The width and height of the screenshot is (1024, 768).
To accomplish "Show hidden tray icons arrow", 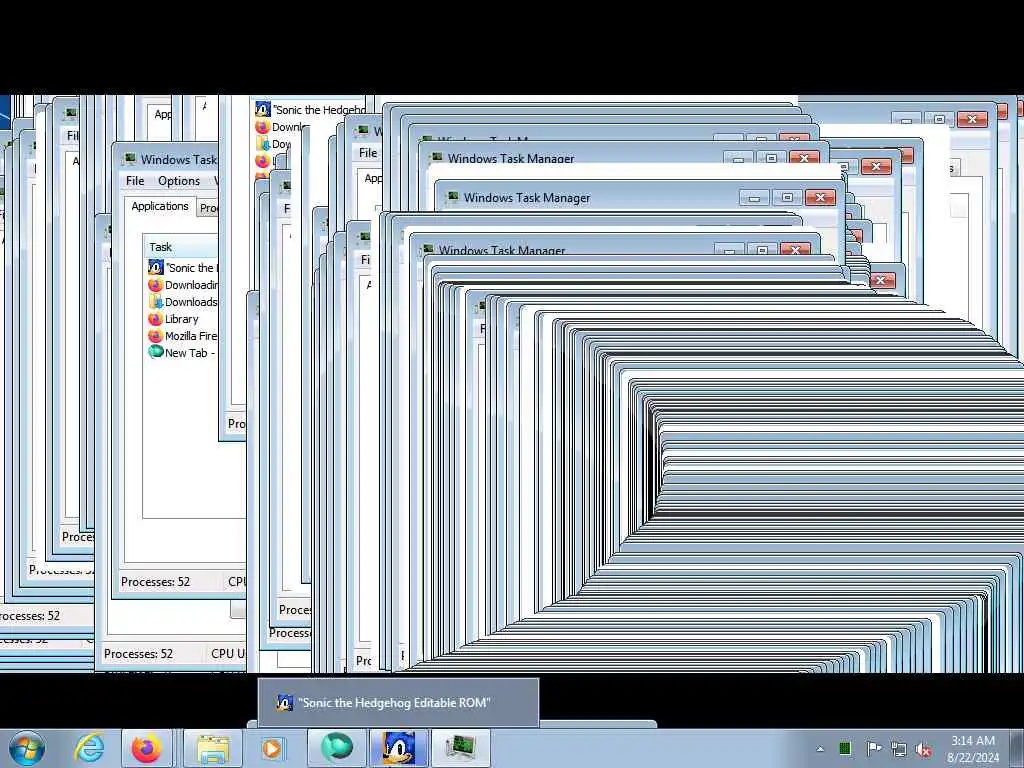I will [x=820, y=749].
